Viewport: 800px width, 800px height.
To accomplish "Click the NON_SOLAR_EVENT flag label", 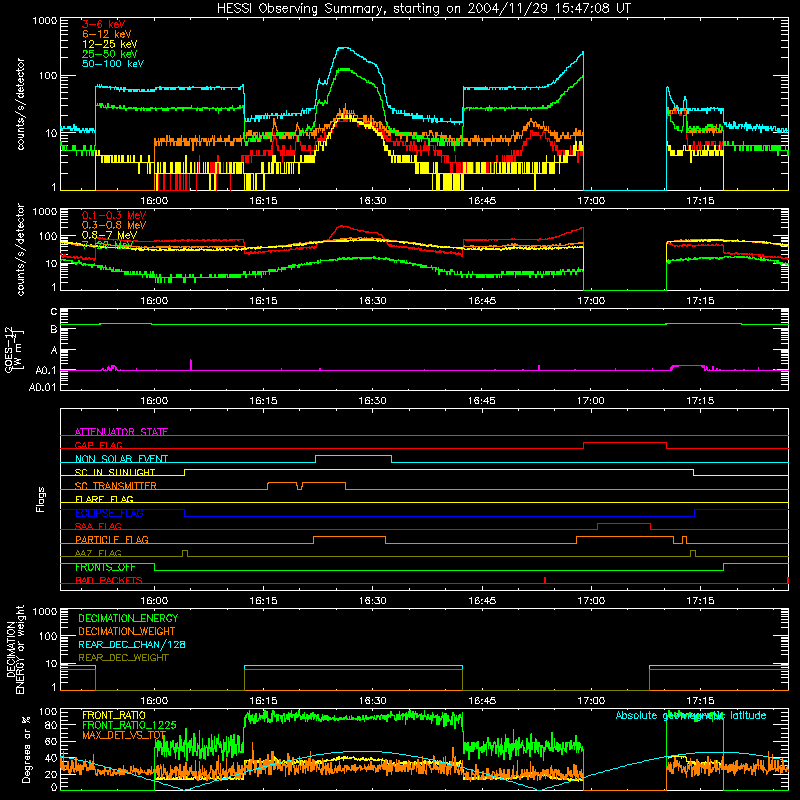I will (x=121, y=459).
